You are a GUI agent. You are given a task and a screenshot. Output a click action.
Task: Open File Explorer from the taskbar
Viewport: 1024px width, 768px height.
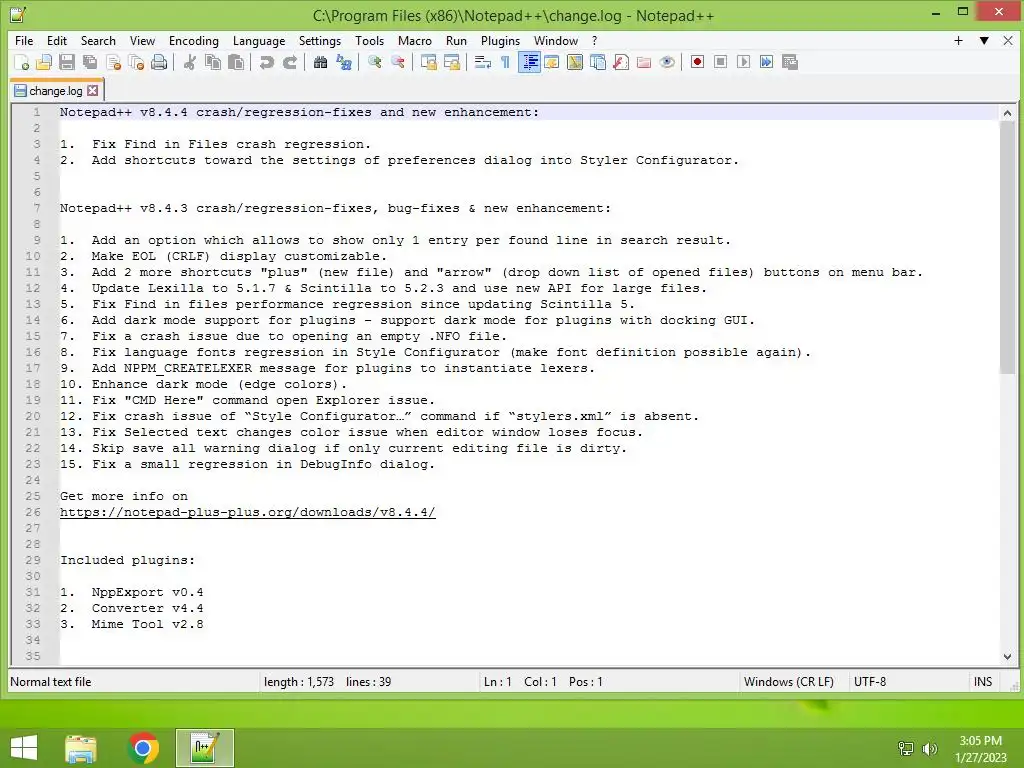(80, 748)
